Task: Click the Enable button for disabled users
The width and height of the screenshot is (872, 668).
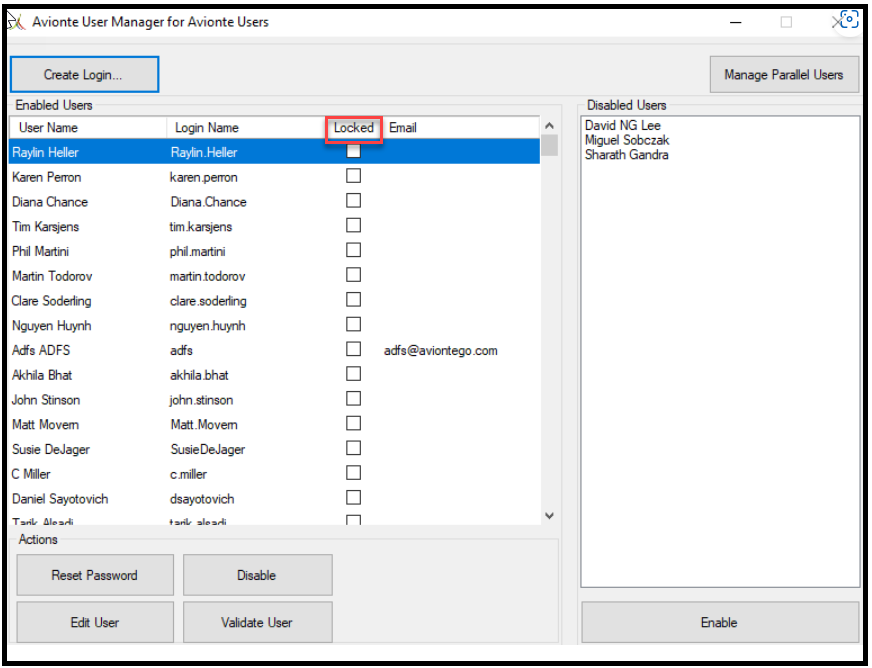Action: (720, 622)
